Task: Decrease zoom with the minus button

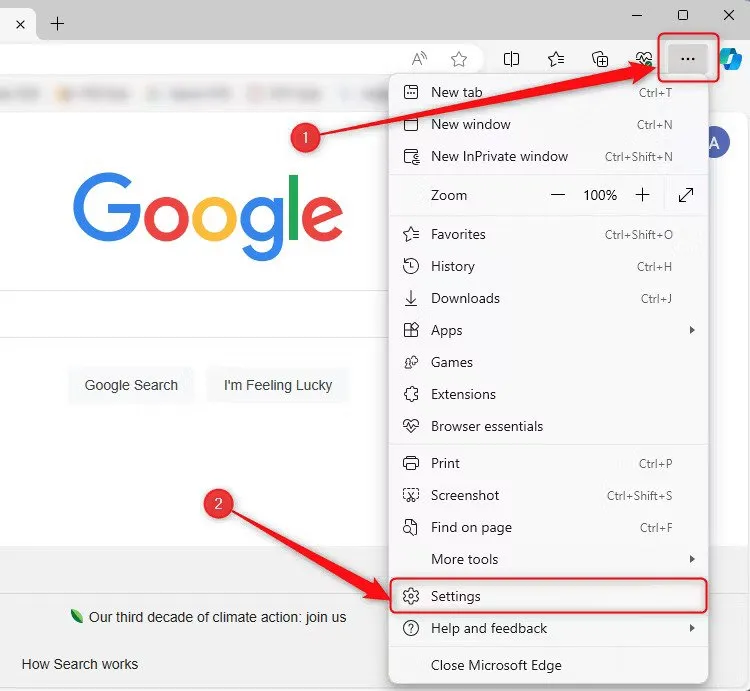Action: pos(558,195)
